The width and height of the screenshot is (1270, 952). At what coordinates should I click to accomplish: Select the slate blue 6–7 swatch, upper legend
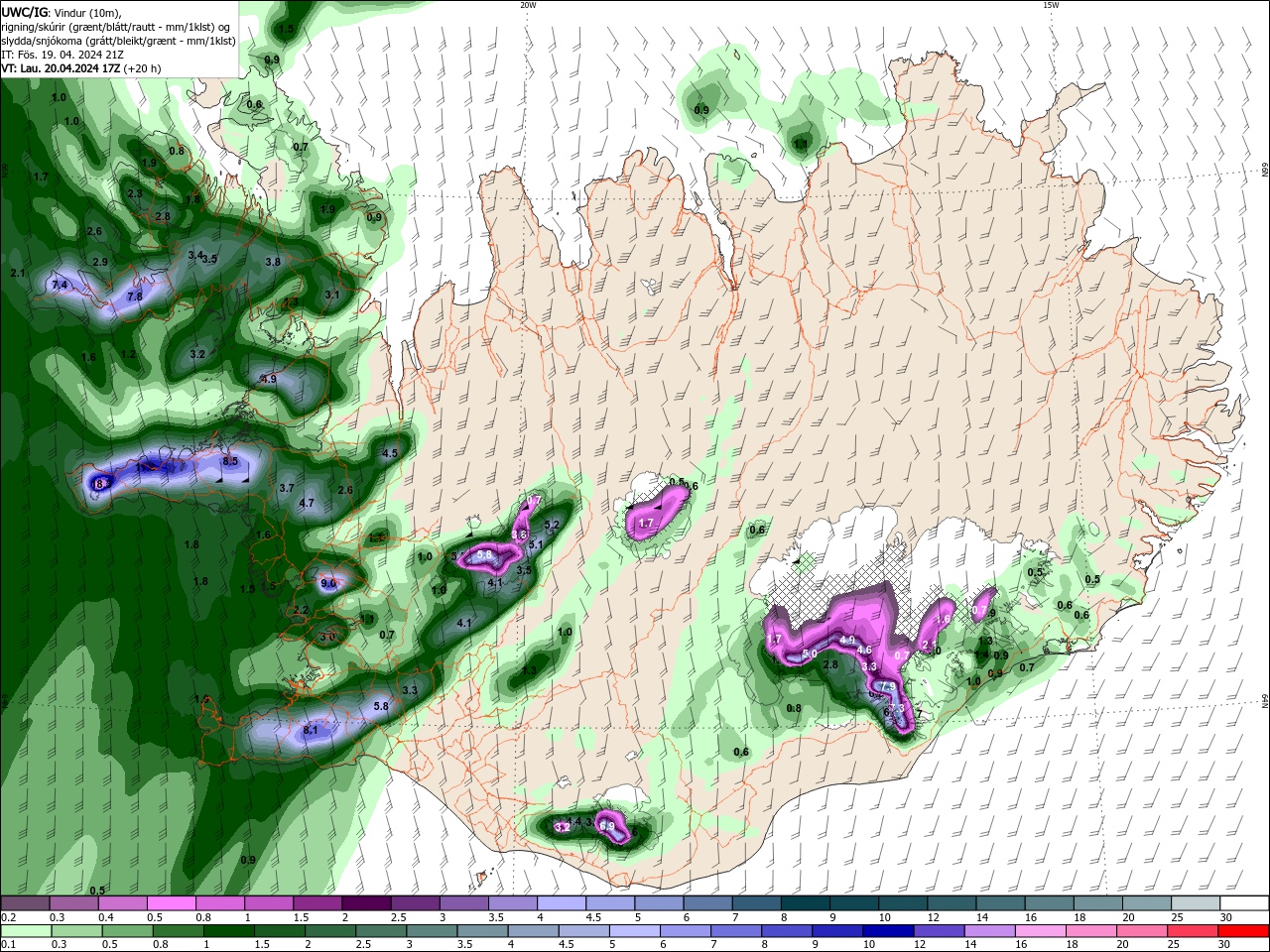click(x=708, y=903)
